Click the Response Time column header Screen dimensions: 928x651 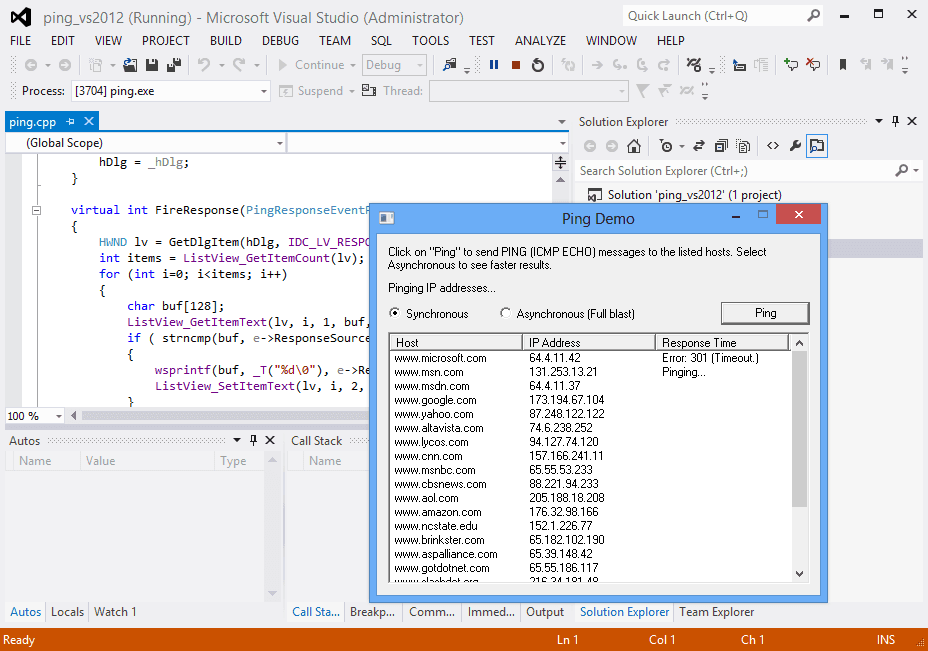coord(722,342)
